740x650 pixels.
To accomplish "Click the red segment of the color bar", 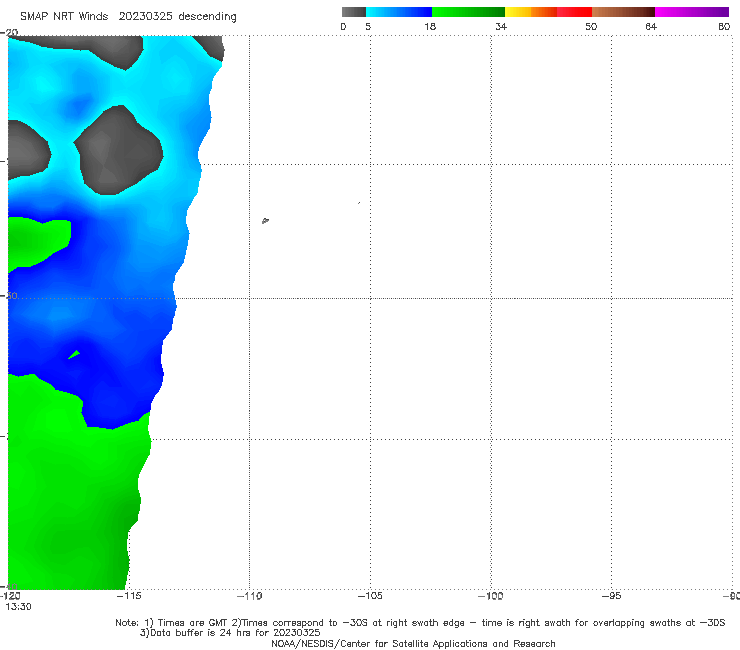I will (x=574, y=12).
